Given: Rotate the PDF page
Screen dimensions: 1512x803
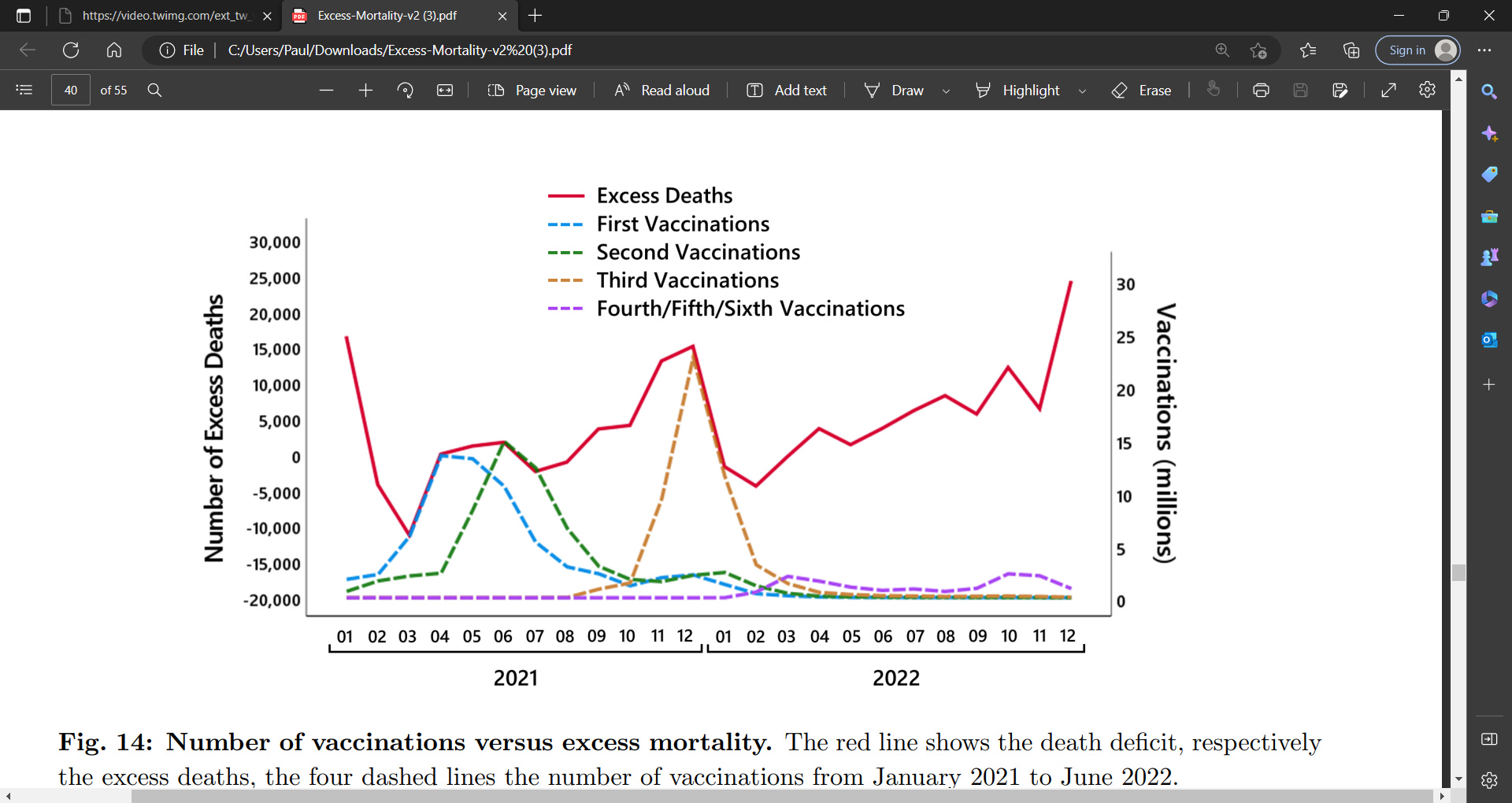Looking at the screenshot, I should 406,91.
